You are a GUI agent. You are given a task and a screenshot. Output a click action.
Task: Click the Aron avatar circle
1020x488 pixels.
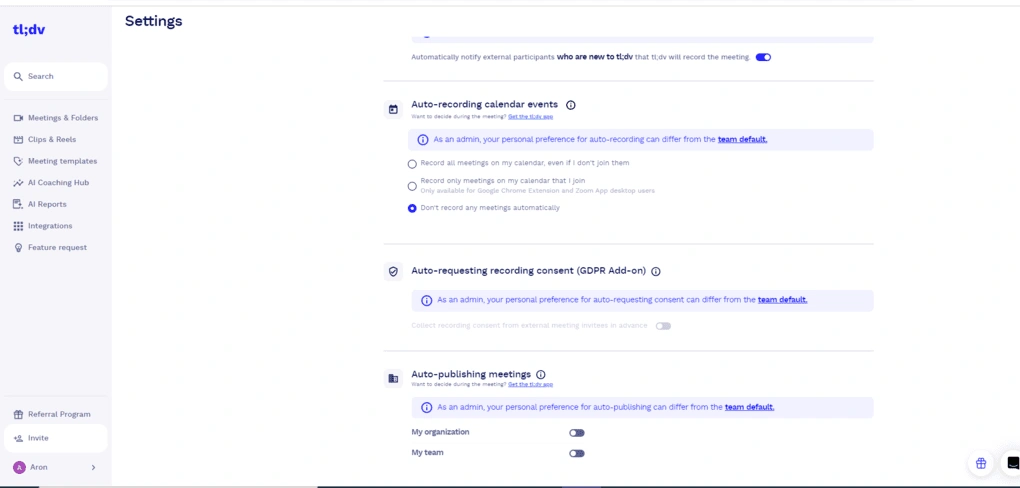click(x=20, y=467)
